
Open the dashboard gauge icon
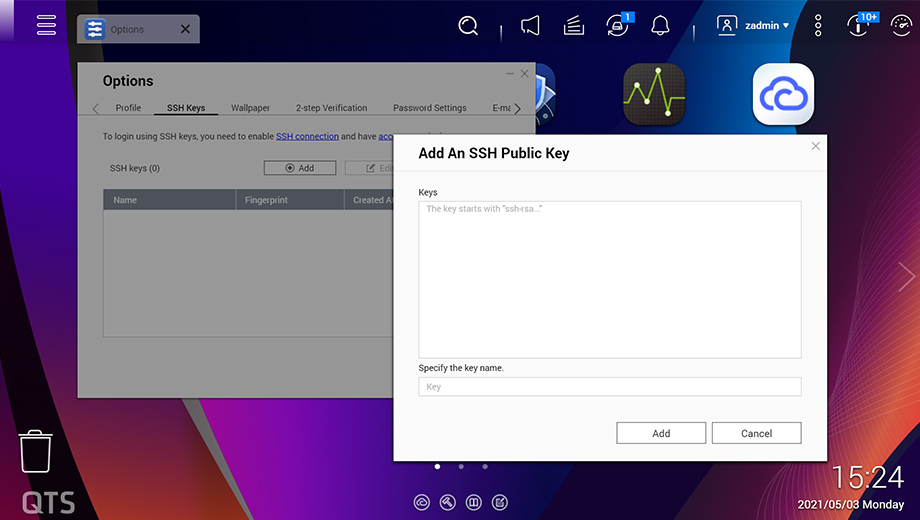(x=860, y=26)
